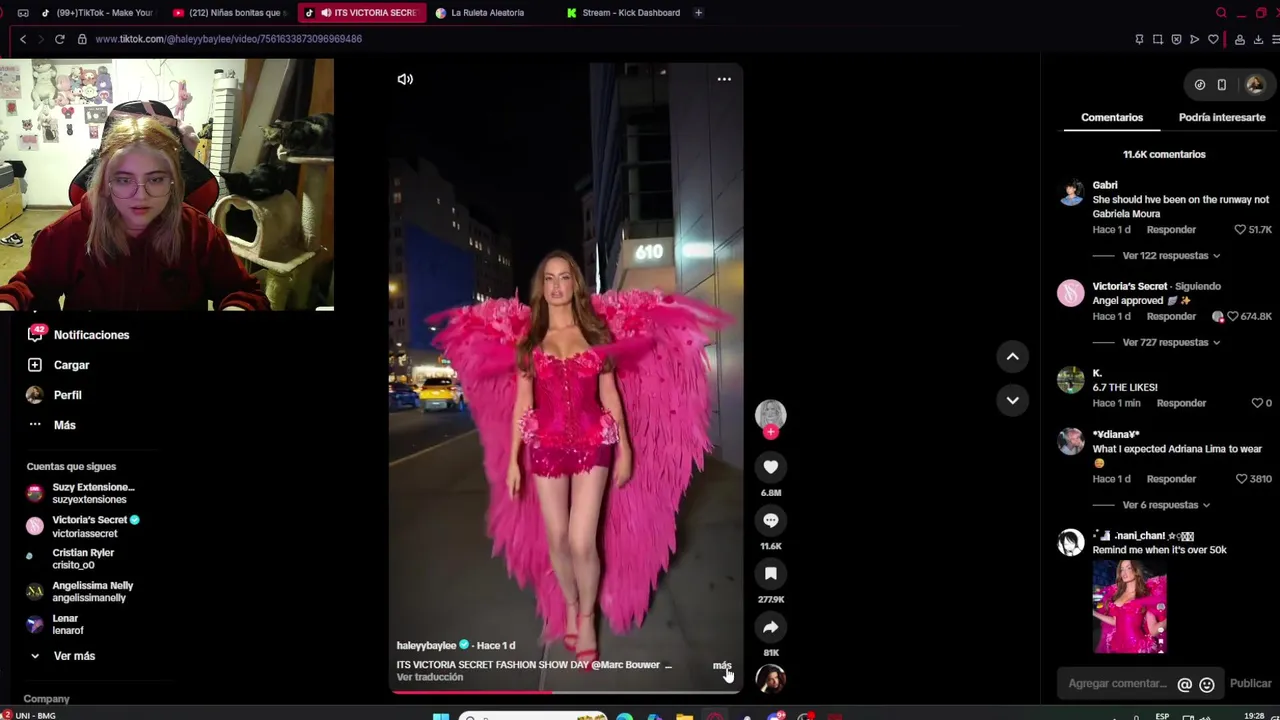The width and height of the screenshot is (1280, 720).
Task: Click the TikTok coin icon in top-right pill
Action: pos(1199,85)
